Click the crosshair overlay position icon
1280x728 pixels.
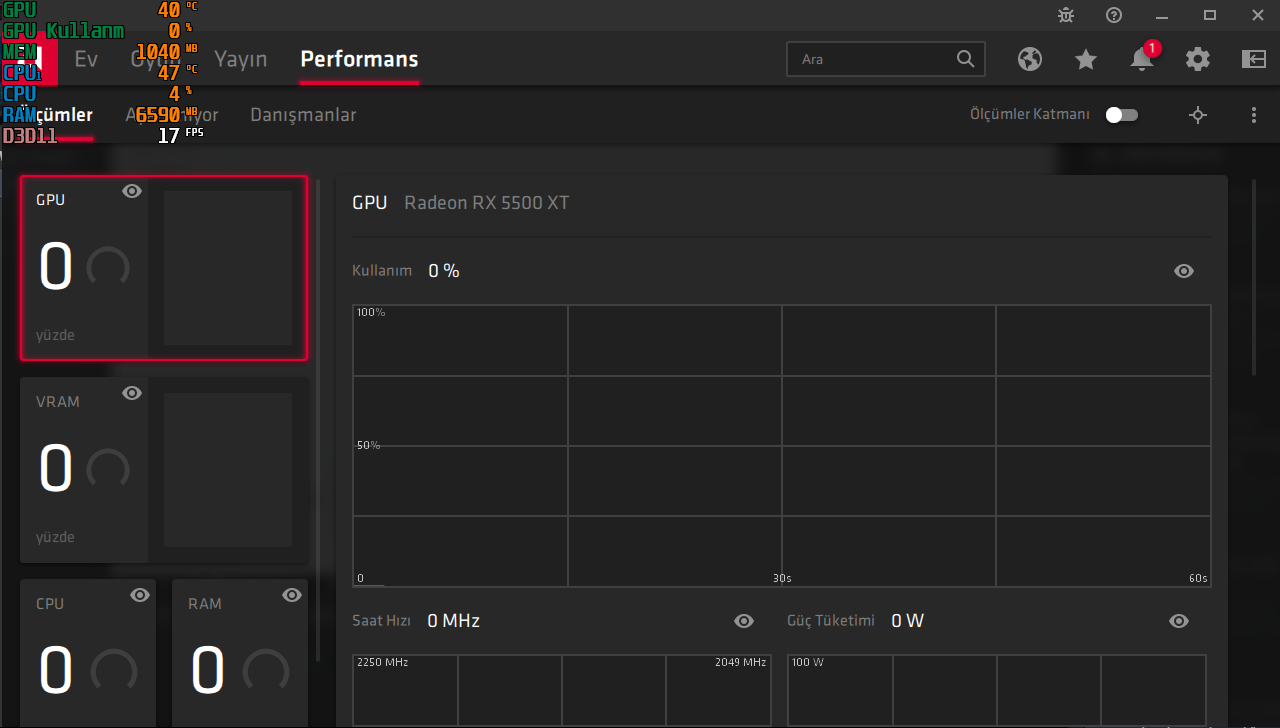tap(1198, 115)
